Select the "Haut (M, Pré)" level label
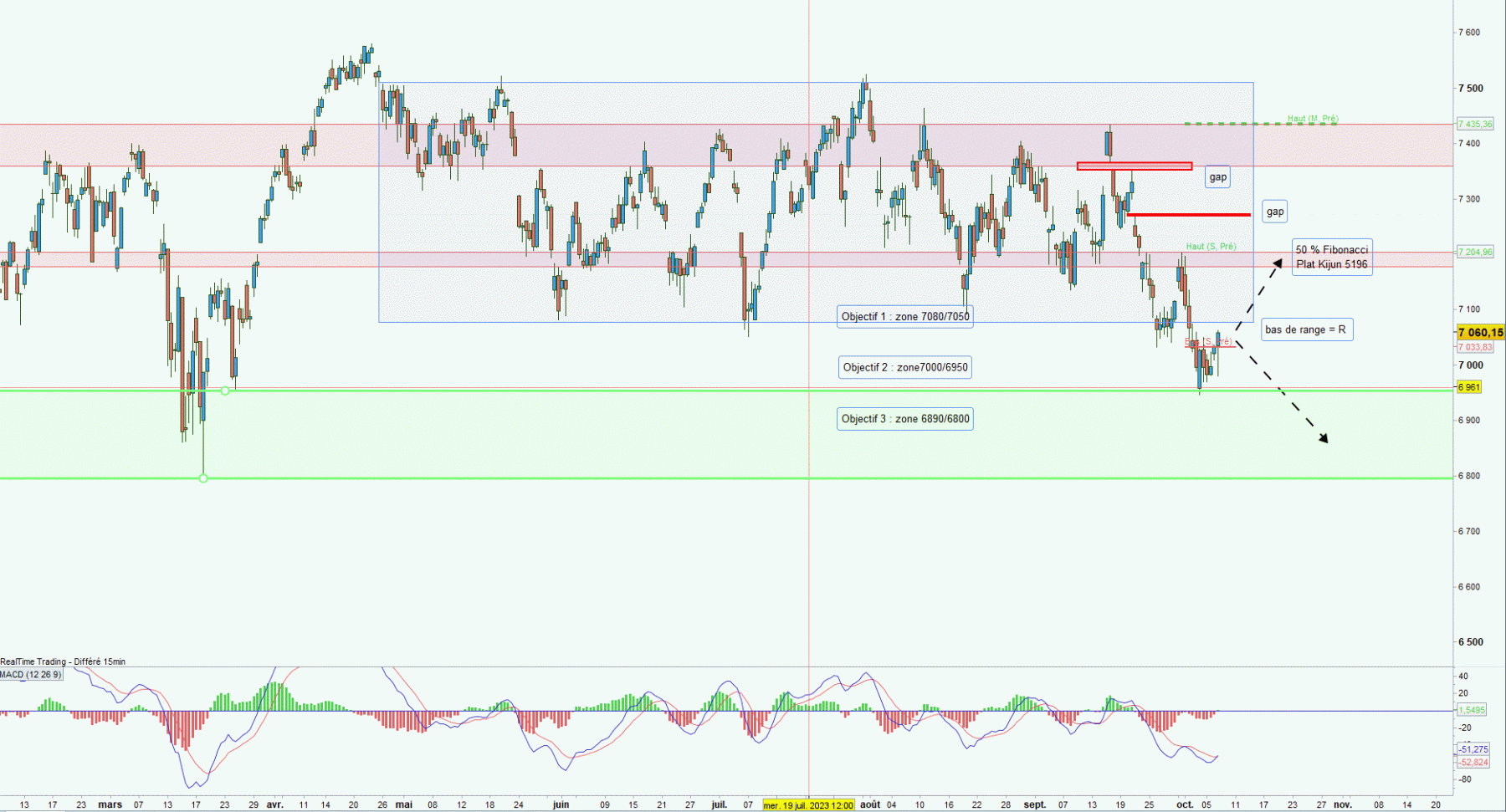The image size is (1506, 812). coord(1312,119)
